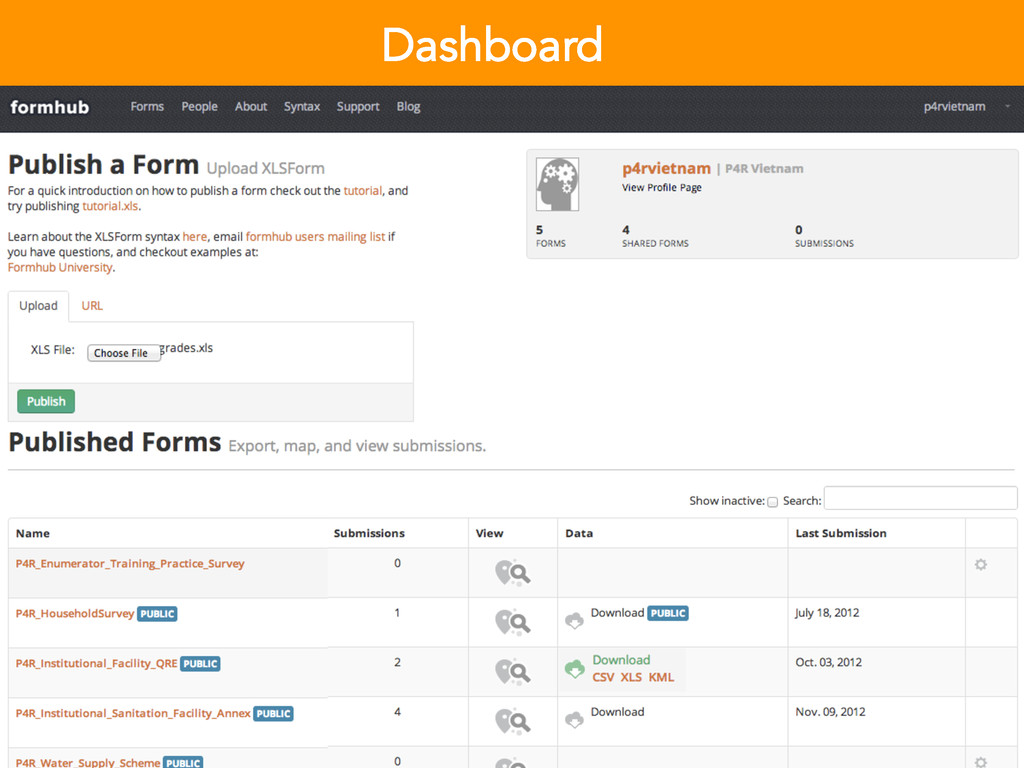Open the Forms menu in navbar

(x=147, y=106)
